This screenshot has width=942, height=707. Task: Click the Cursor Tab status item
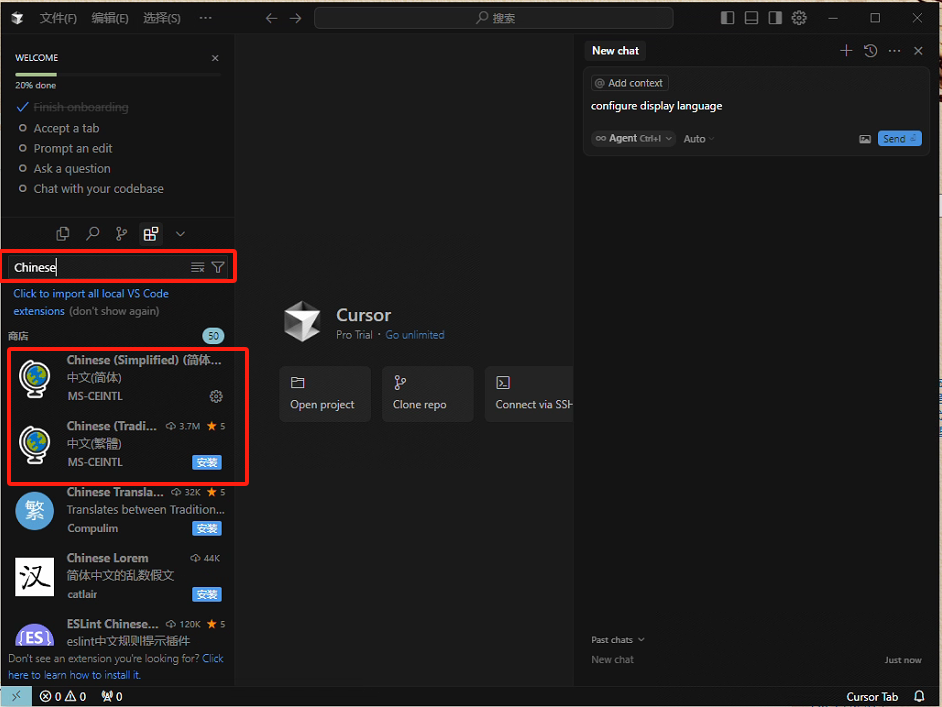click(872, 697)
